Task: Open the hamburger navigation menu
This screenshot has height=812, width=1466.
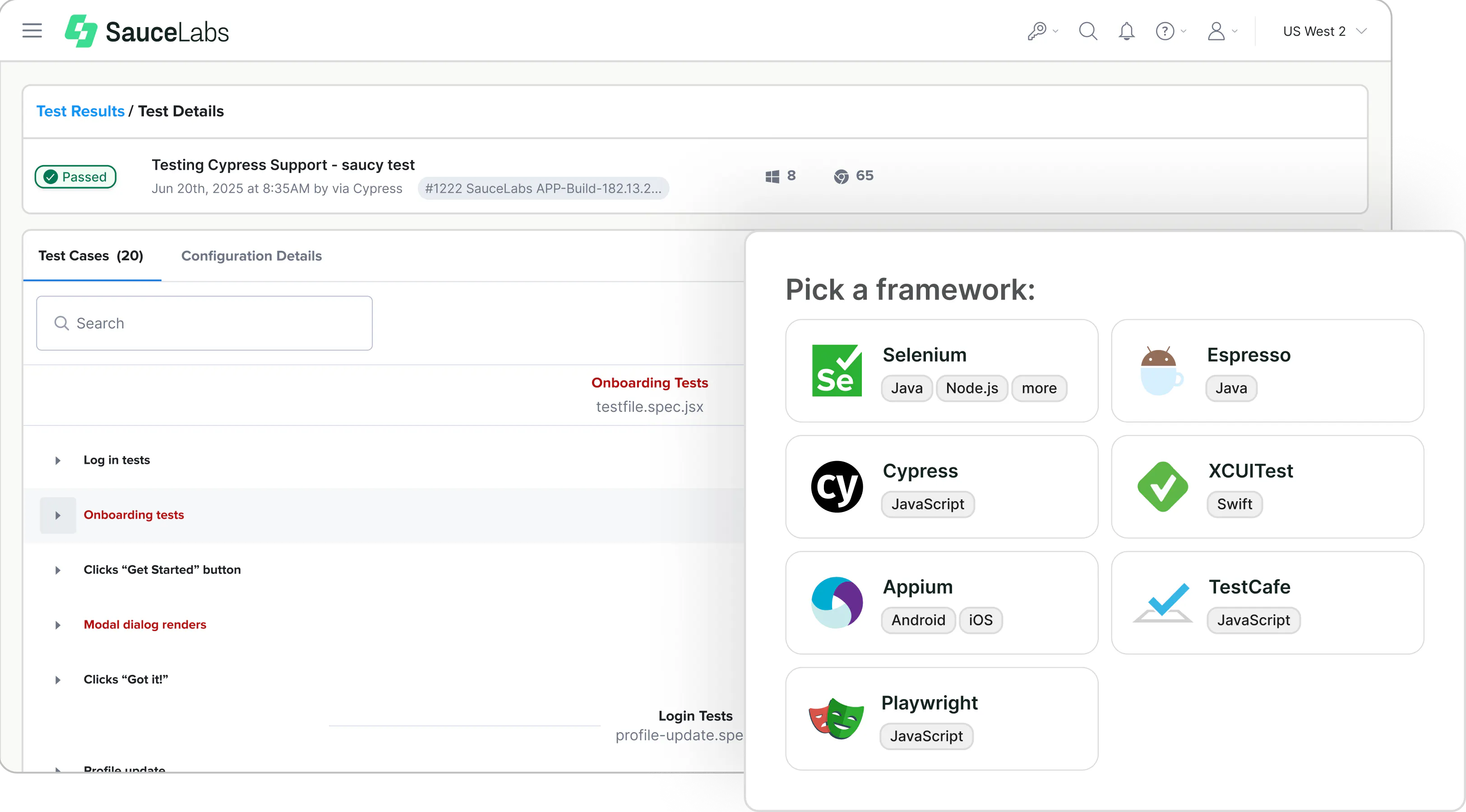Action: click(32, 31)
